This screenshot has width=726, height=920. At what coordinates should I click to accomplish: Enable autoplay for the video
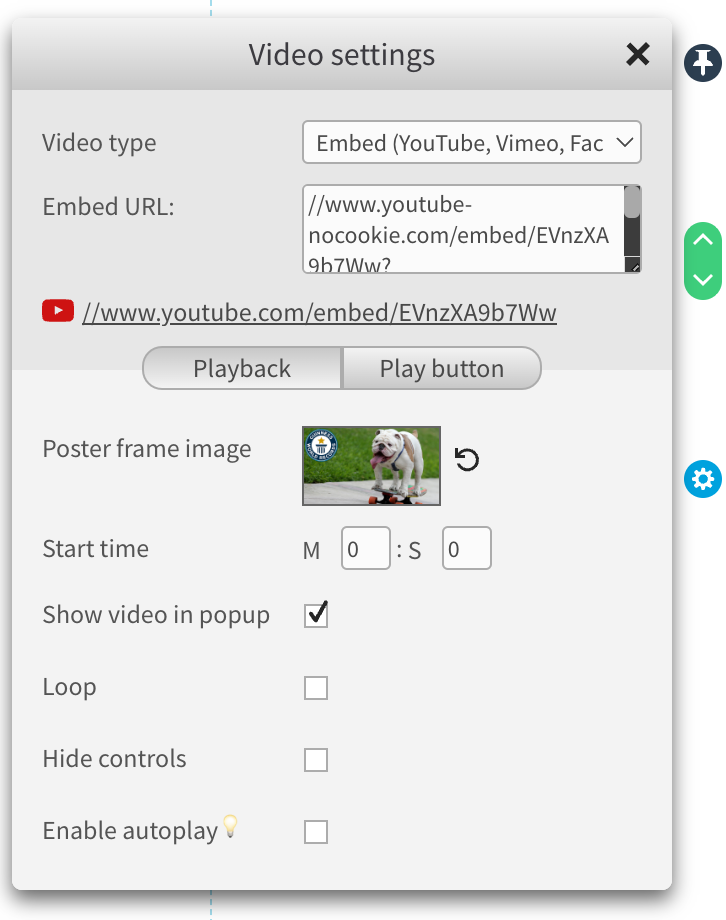(315, 831)
